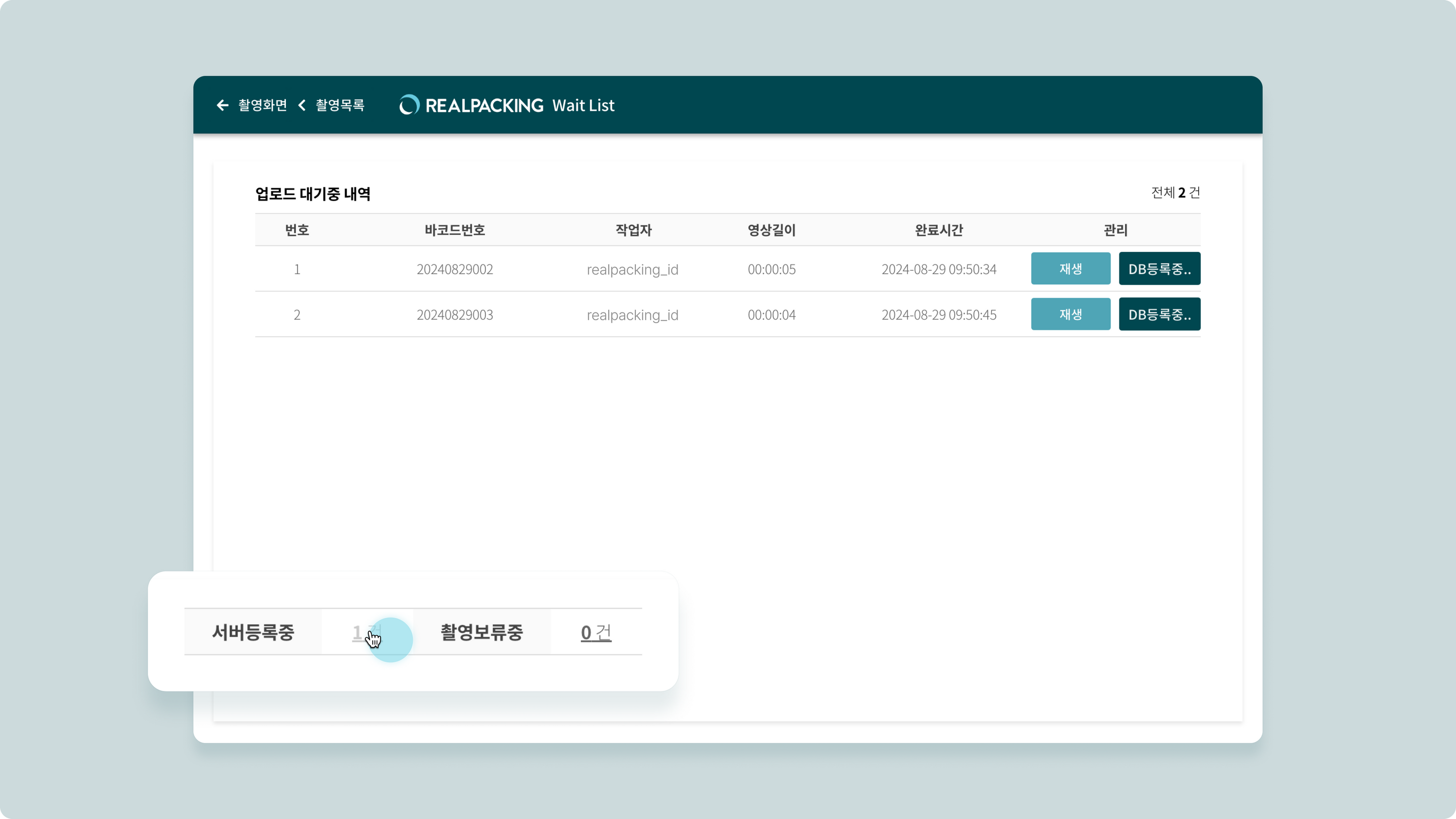This screenshot has height=819, width=1456.
Task: Click the REALPACKING circular logo icon
Action: coord(409,105)
